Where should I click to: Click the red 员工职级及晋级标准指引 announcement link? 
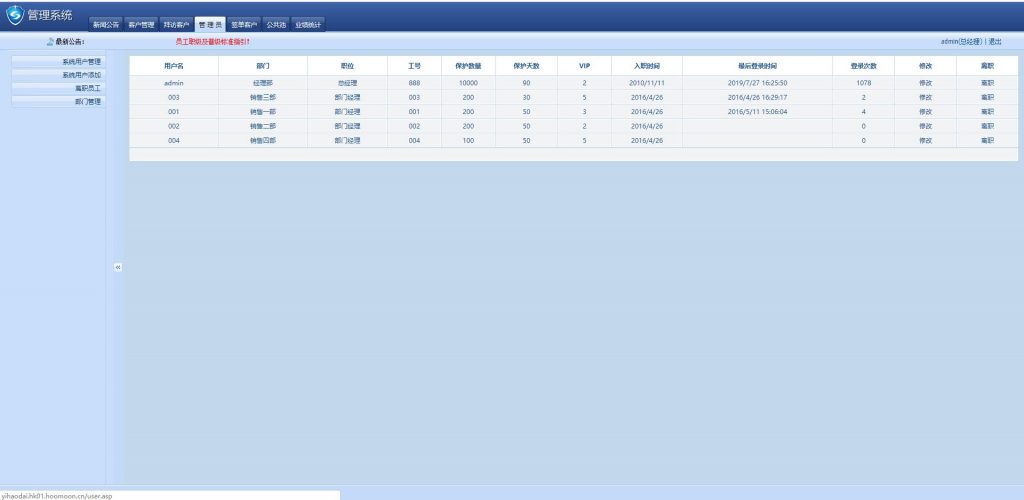click(212, 42)
